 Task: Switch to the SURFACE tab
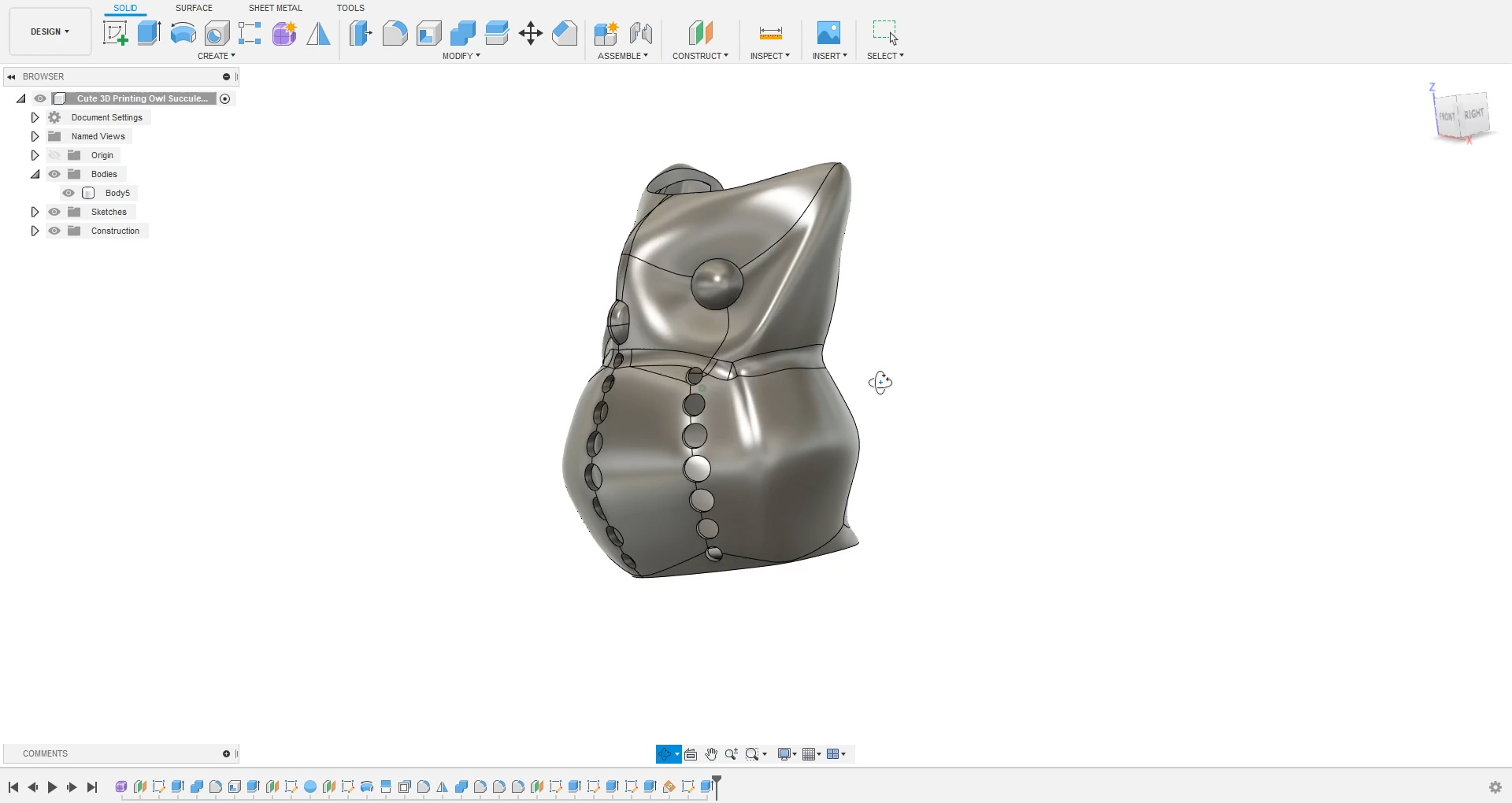tap(194, 8)
